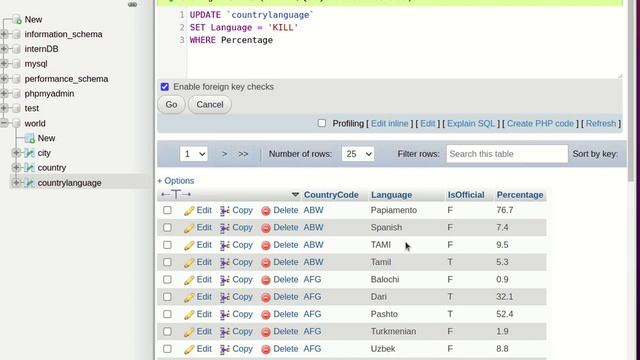Uncheck Enable foreign key checks
Screen dimensions: 640x360
(x=164, y=87)
